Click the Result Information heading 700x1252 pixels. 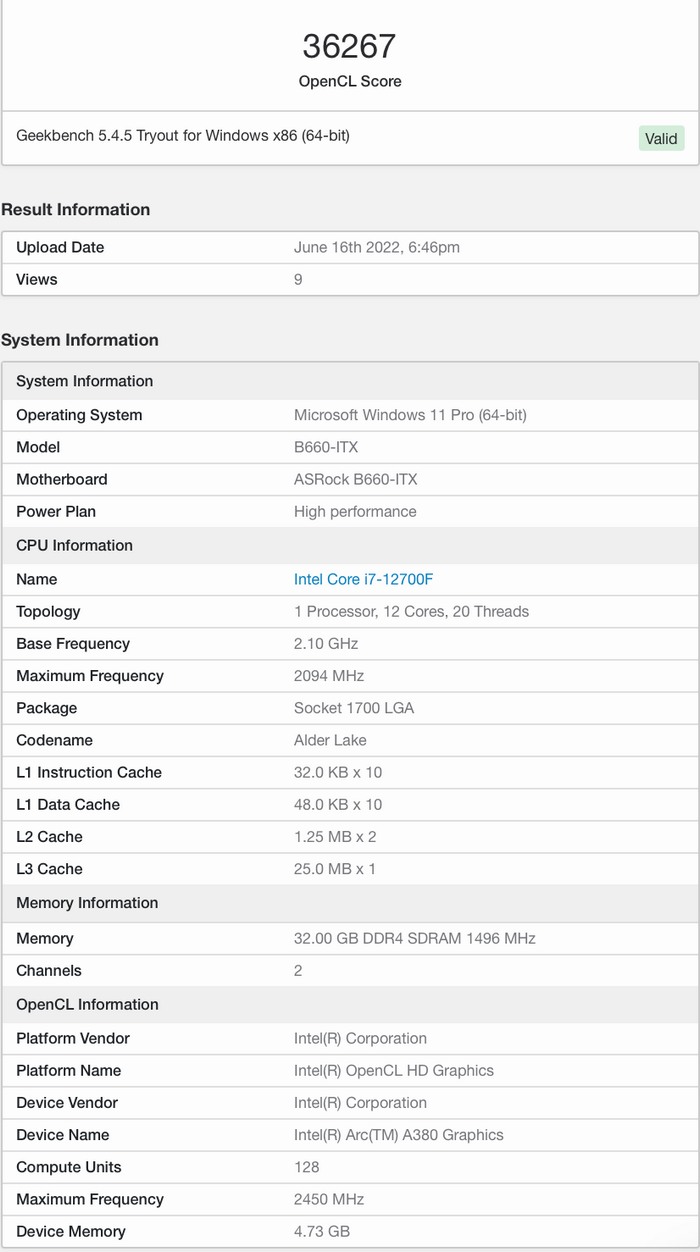76,209
